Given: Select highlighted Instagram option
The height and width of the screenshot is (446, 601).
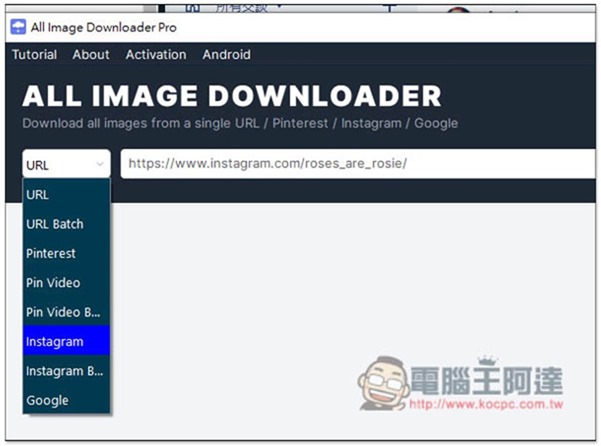Looking at the screenshot, I should pos(66,341).
